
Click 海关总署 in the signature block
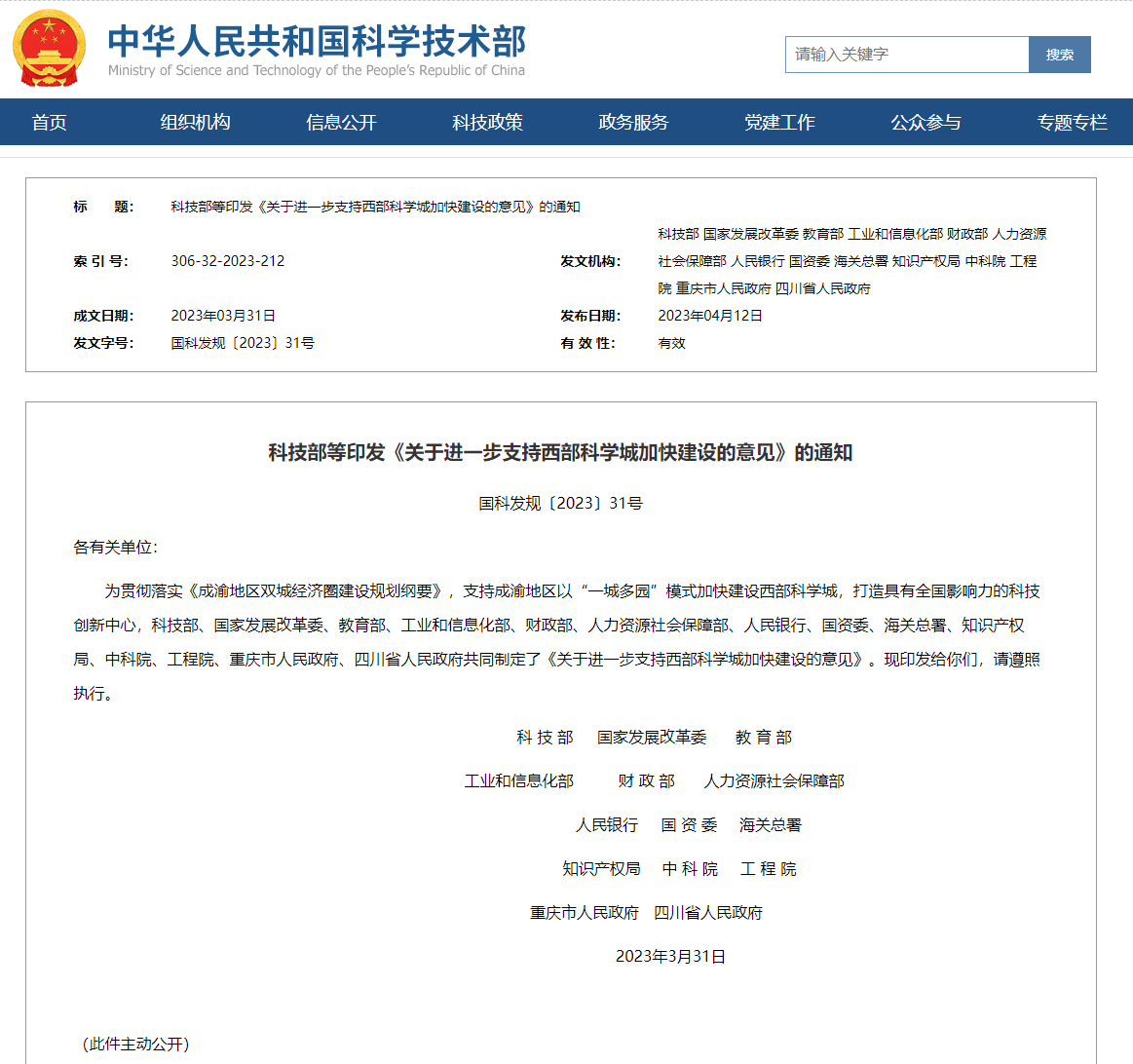(x=771, y=825)
